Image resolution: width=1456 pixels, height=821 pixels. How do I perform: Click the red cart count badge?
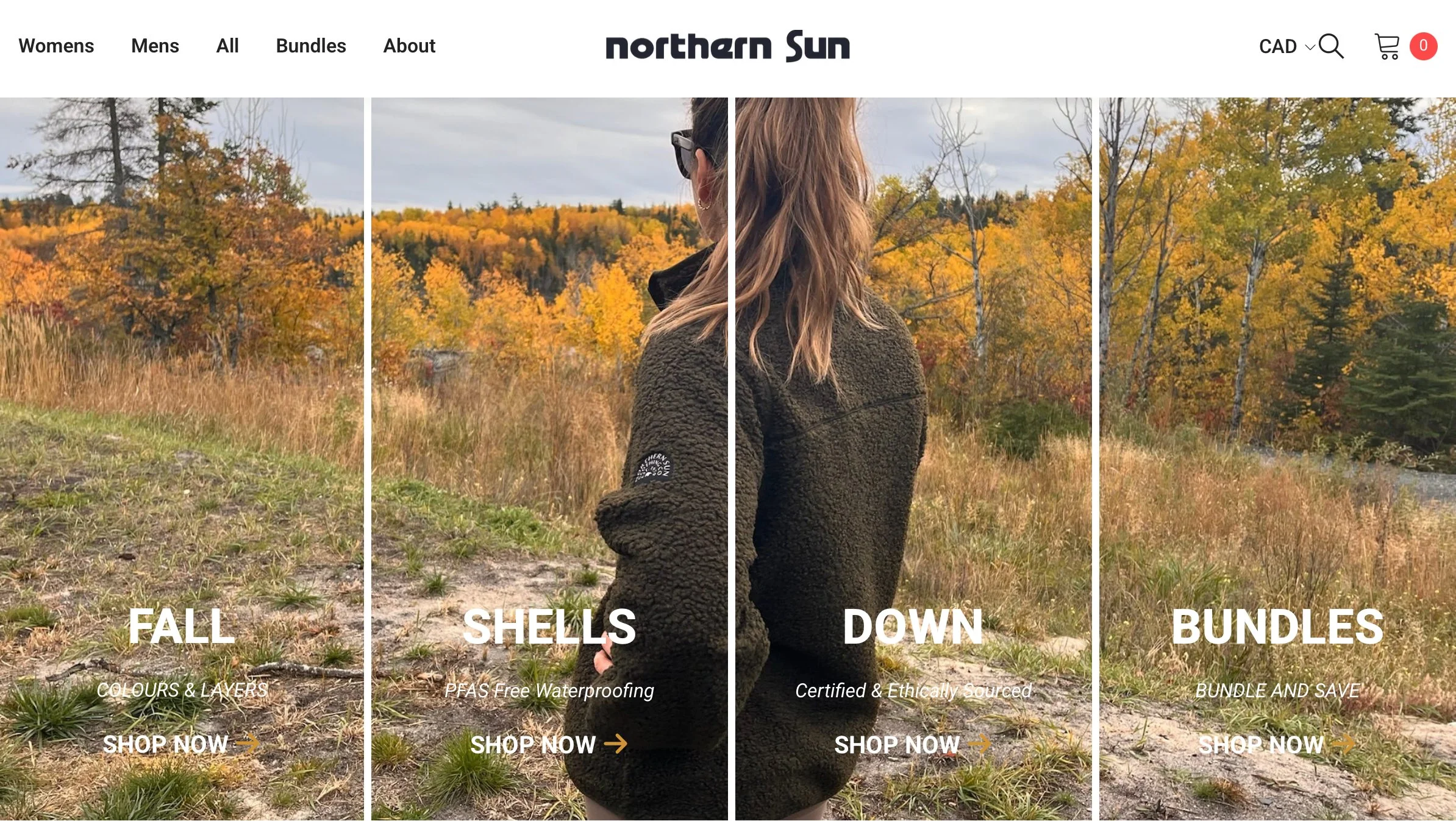point(1423,46)
